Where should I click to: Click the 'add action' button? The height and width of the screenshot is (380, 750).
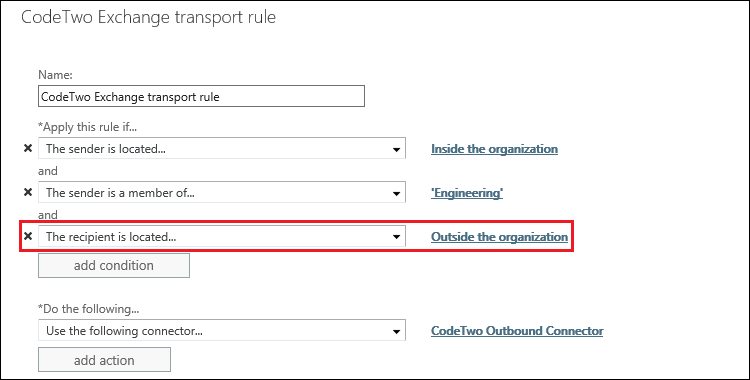click(x=104, y=360)
